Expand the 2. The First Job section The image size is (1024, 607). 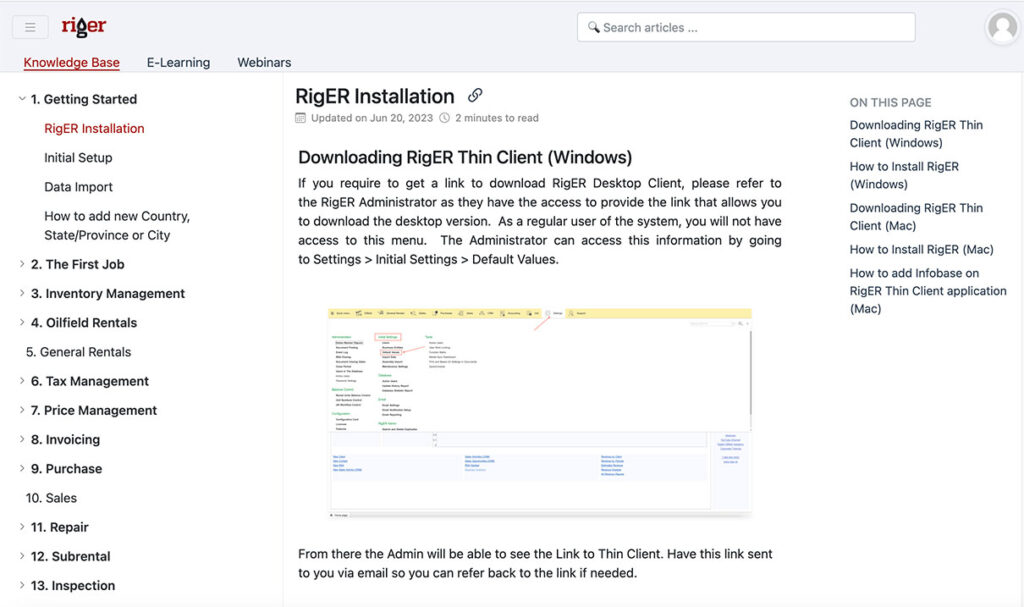click(x=22, y=264)
